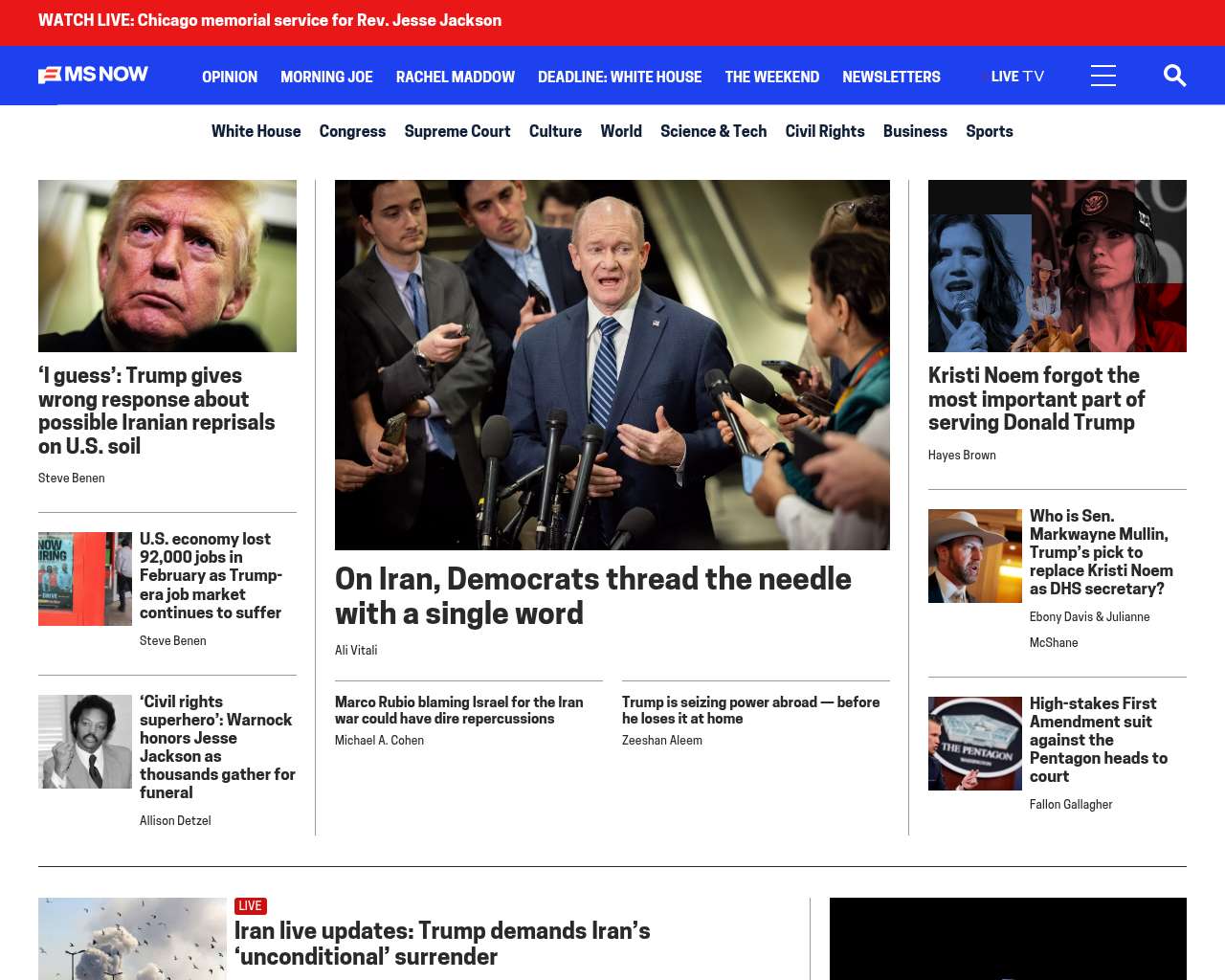Read High-stakes First Amendment suit article

pyautogui.click(x=1099, y=740)
